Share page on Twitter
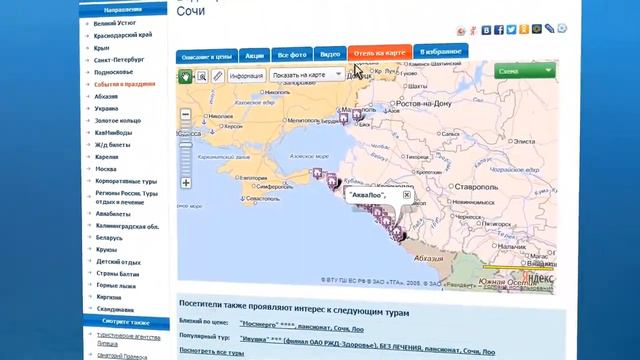This screenshot has width=640, height=360. coord(511,29)
